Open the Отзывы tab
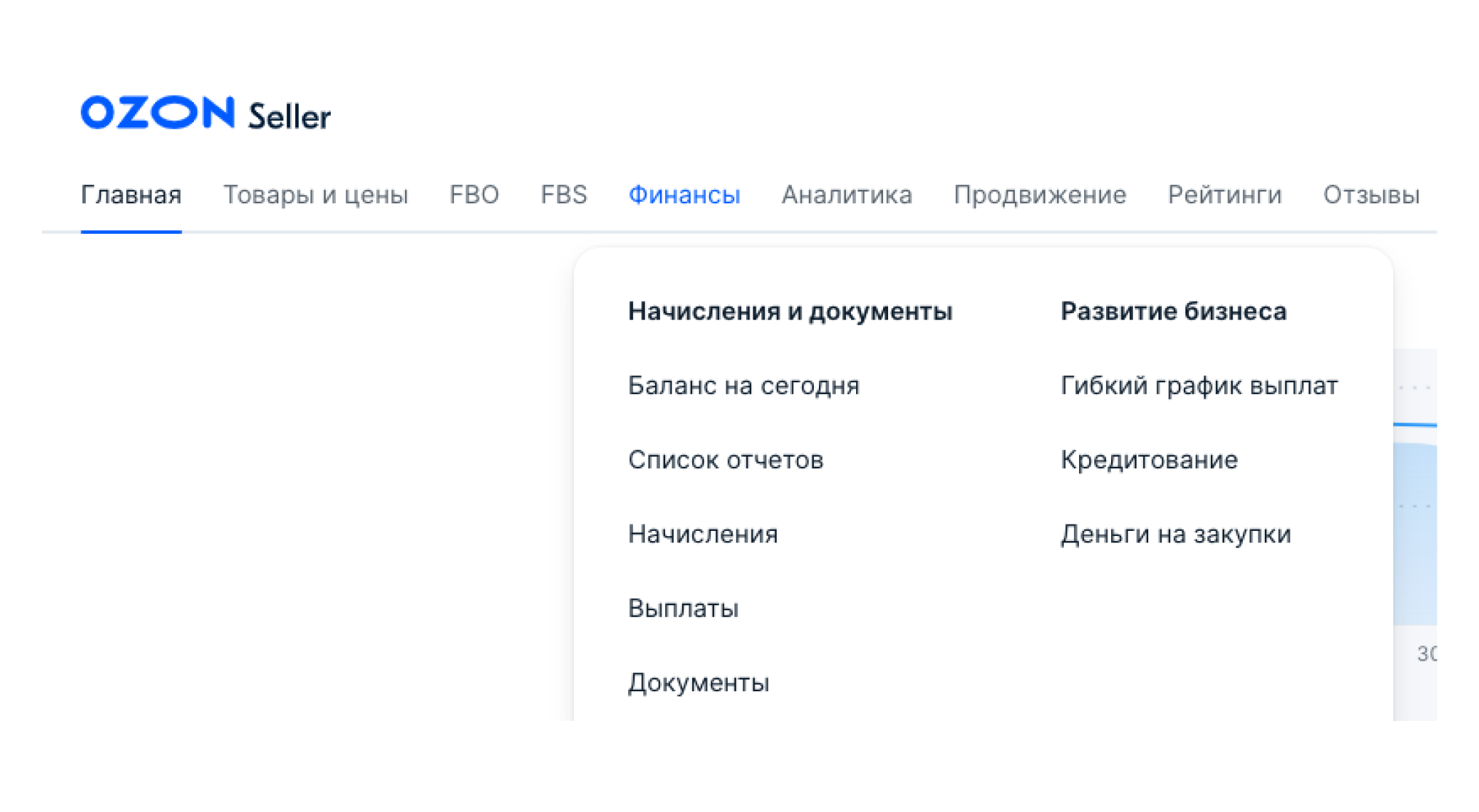This screenshot has width=1479, height=812. 1371,194
